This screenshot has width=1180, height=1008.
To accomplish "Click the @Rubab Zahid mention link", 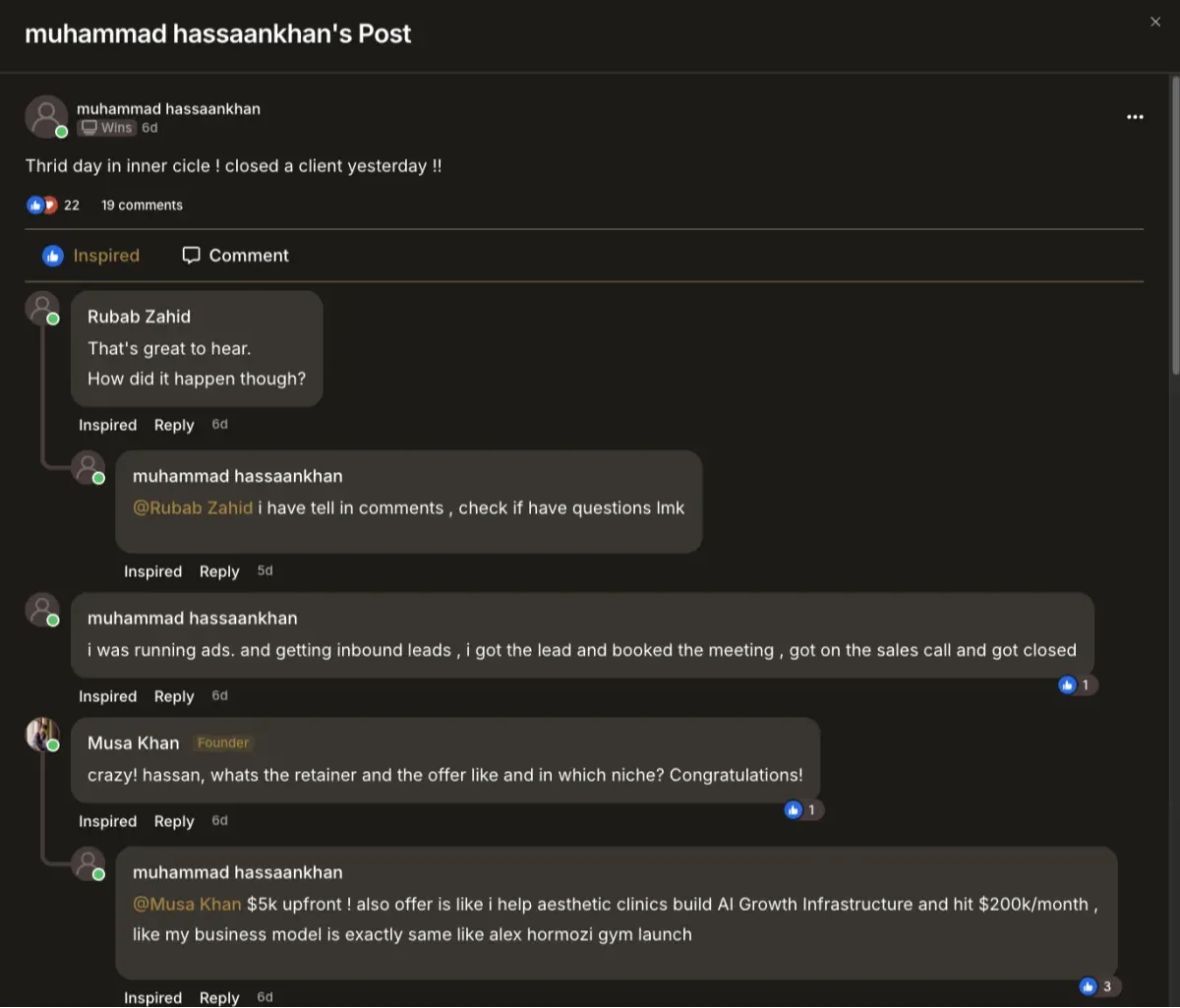I will coord(193,508).
